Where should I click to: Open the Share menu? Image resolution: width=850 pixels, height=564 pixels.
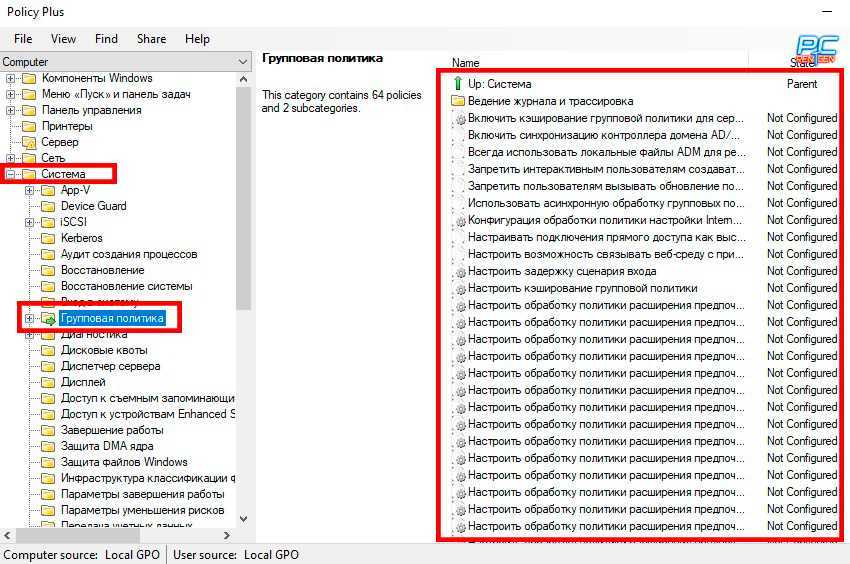(x=151, y=39)
